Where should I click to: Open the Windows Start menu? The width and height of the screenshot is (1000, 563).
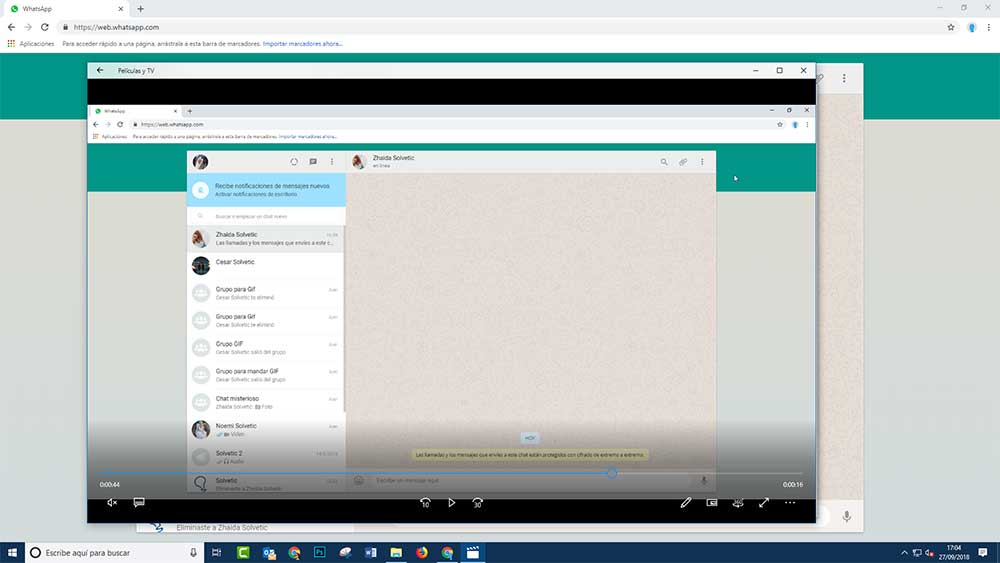click(12, 553)
